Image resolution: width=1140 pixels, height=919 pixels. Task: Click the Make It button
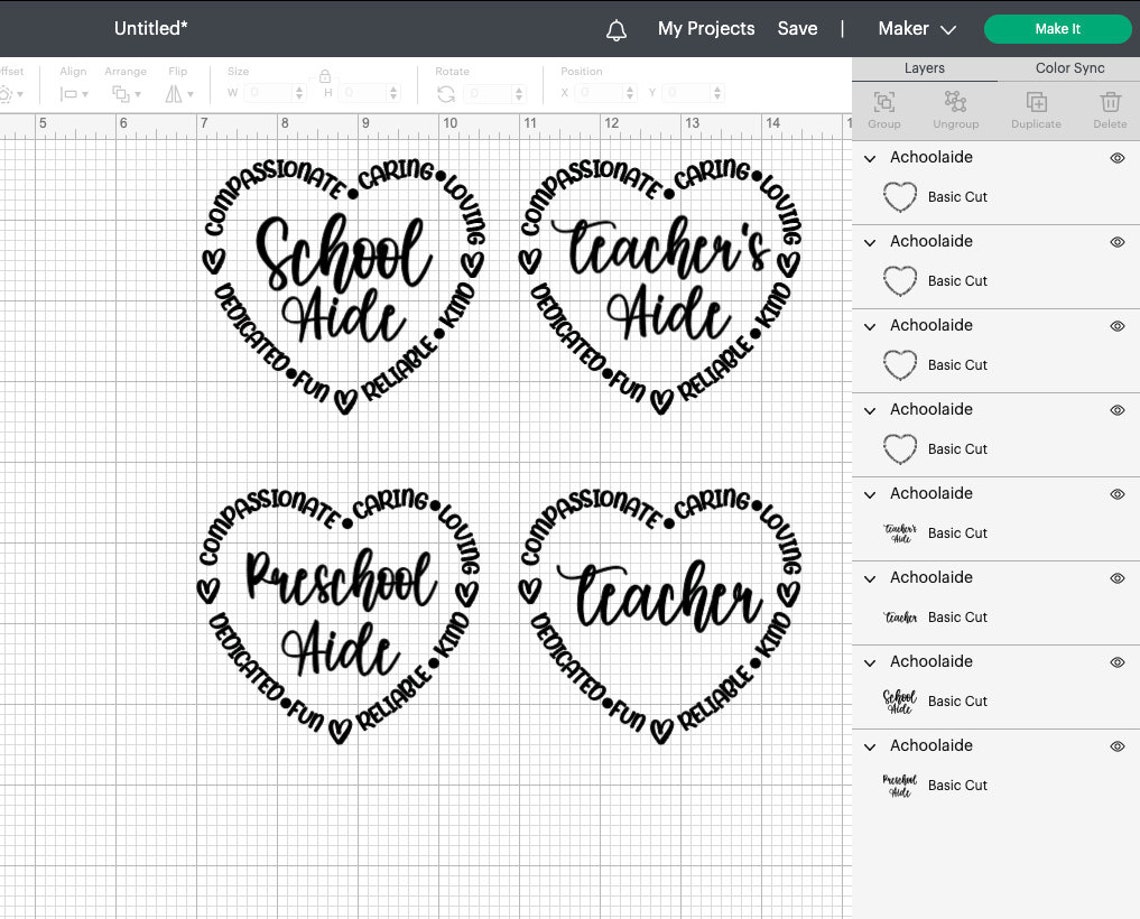click(x=1057, y=29)
